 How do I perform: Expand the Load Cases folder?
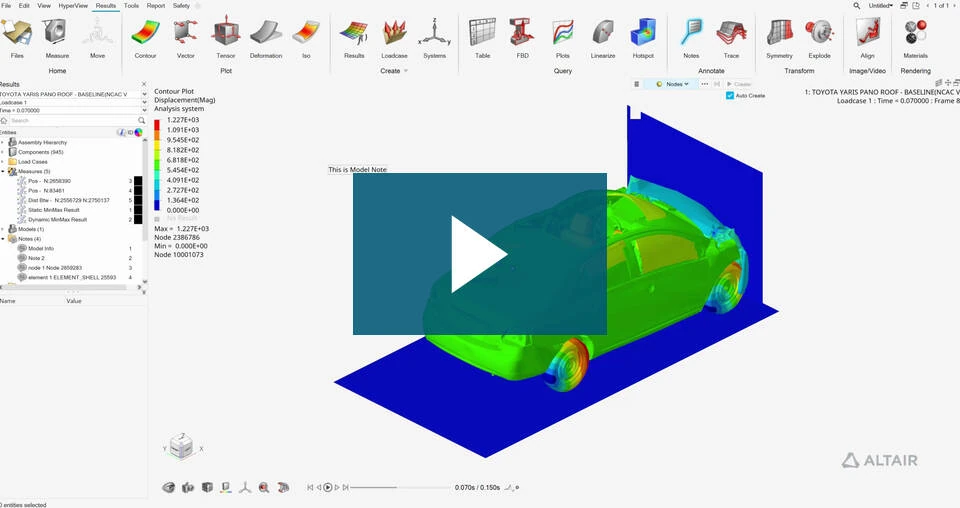click(3, 162)
